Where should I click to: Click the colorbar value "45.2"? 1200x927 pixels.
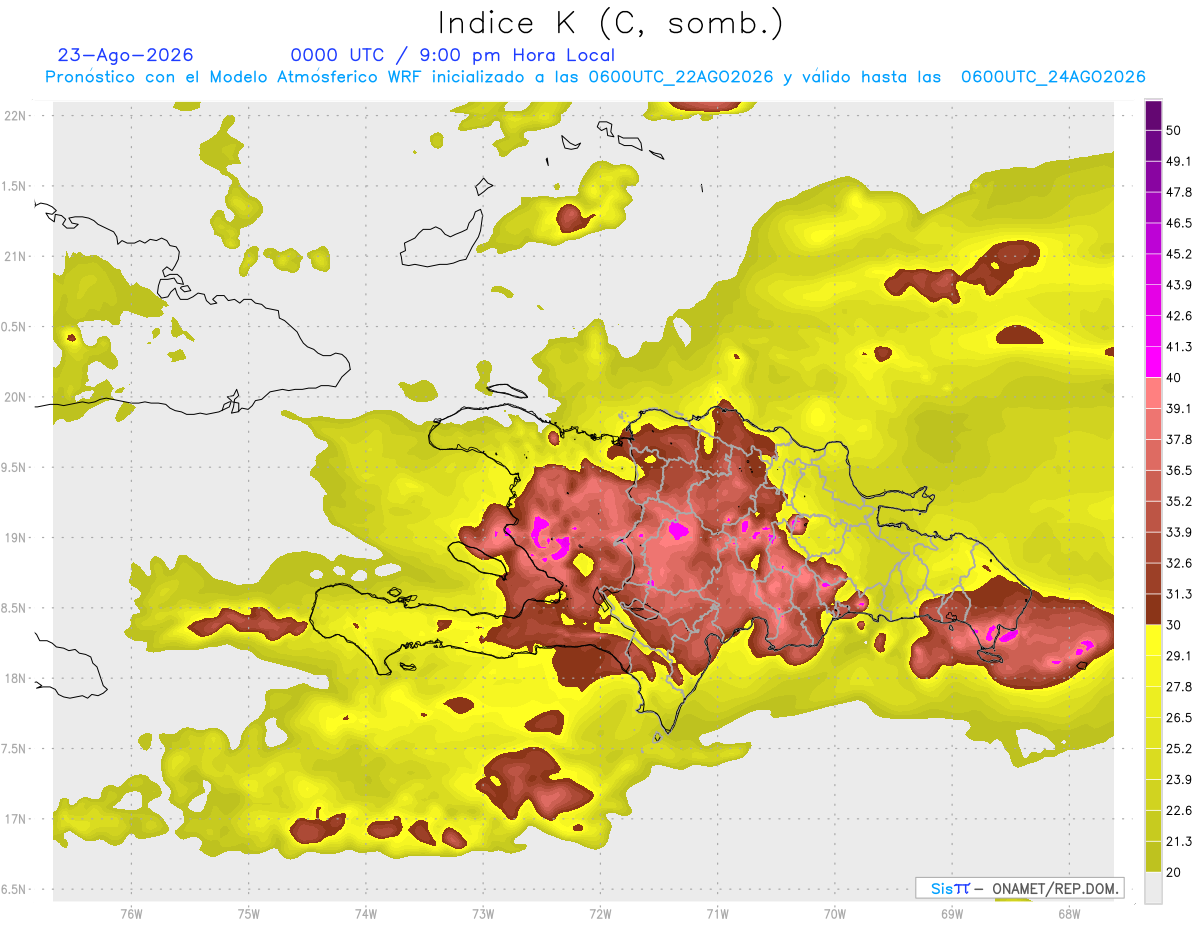pos(1180,254)
